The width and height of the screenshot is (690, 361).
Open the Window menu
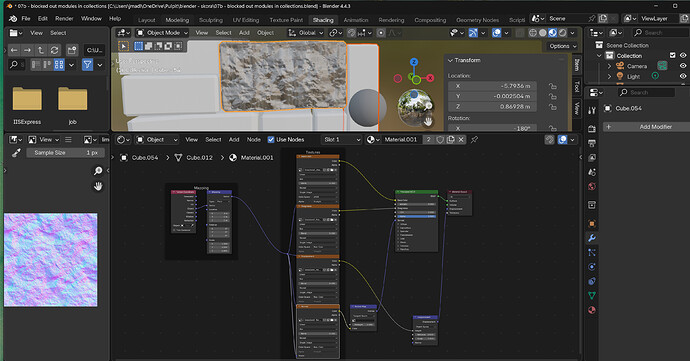[91, 19]
